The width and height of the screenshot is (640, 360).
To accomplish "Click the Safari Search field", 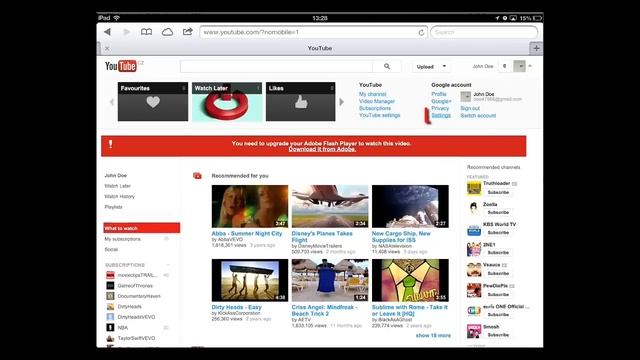I will tap(484, 32).
